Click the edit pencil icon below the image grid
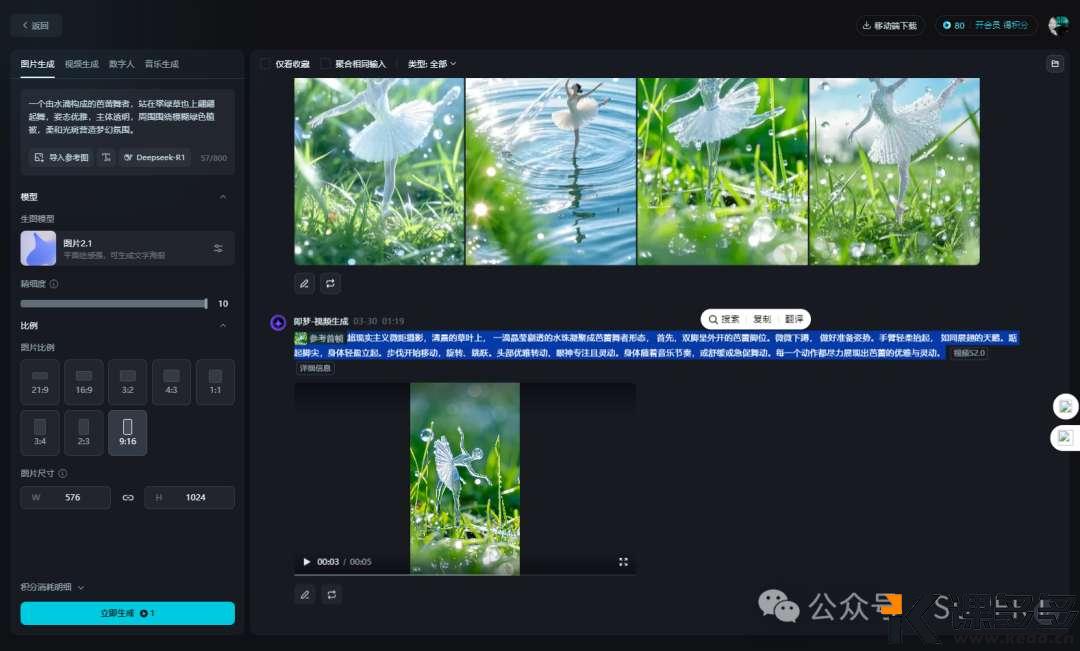Image resolution: width=1080 pixels, height=651 pixels. 305,283
